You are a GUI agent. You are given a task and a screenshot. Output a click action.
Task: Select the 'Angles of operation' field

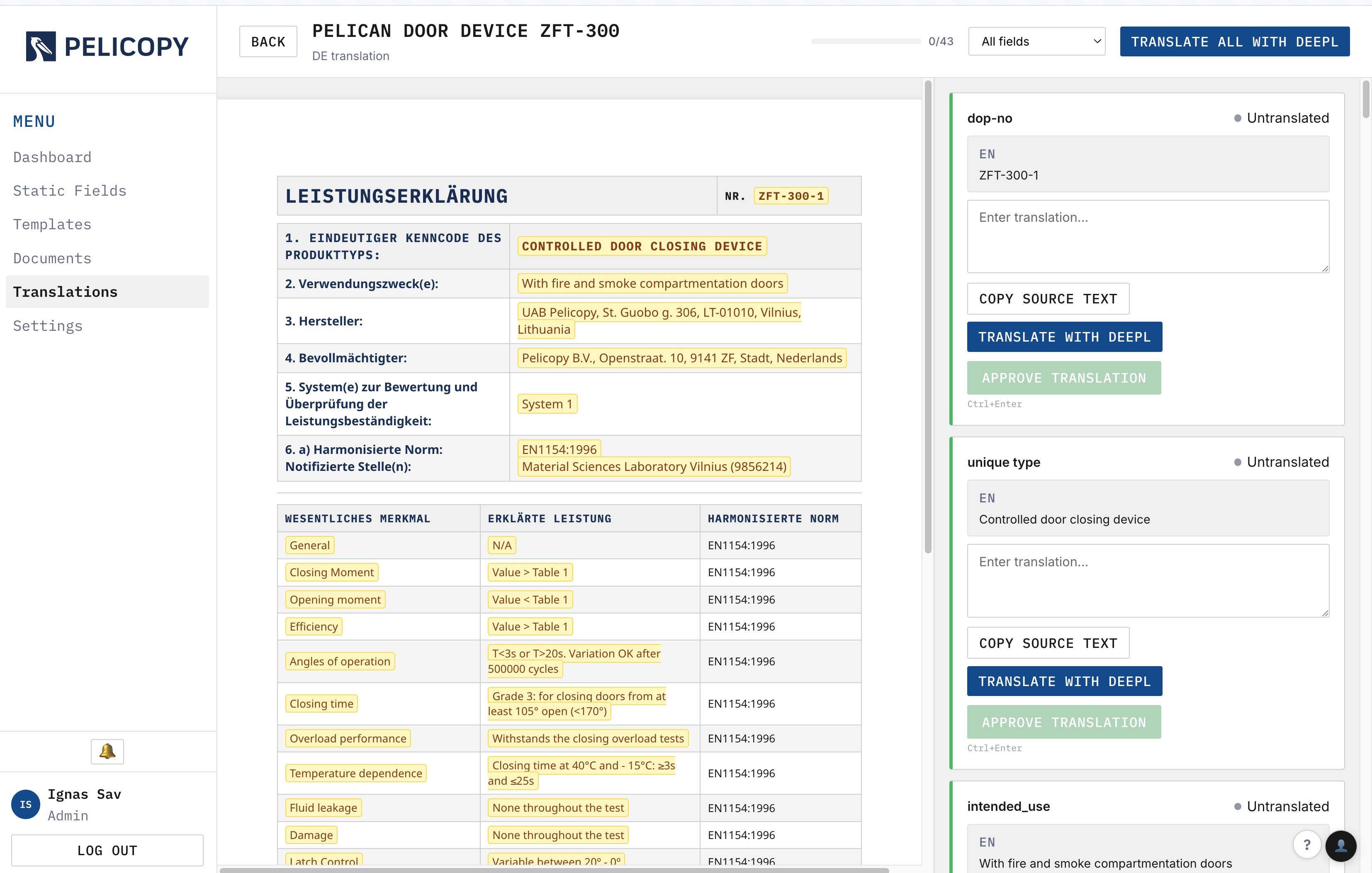340,661
